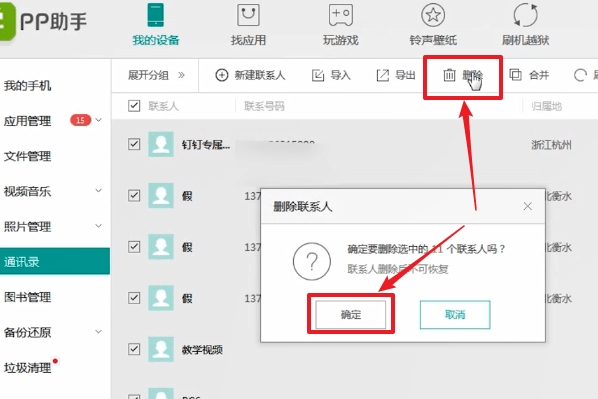598x399 pixels.
Task: Click the plus icon for 新建联系人
Action: [222, 75]
